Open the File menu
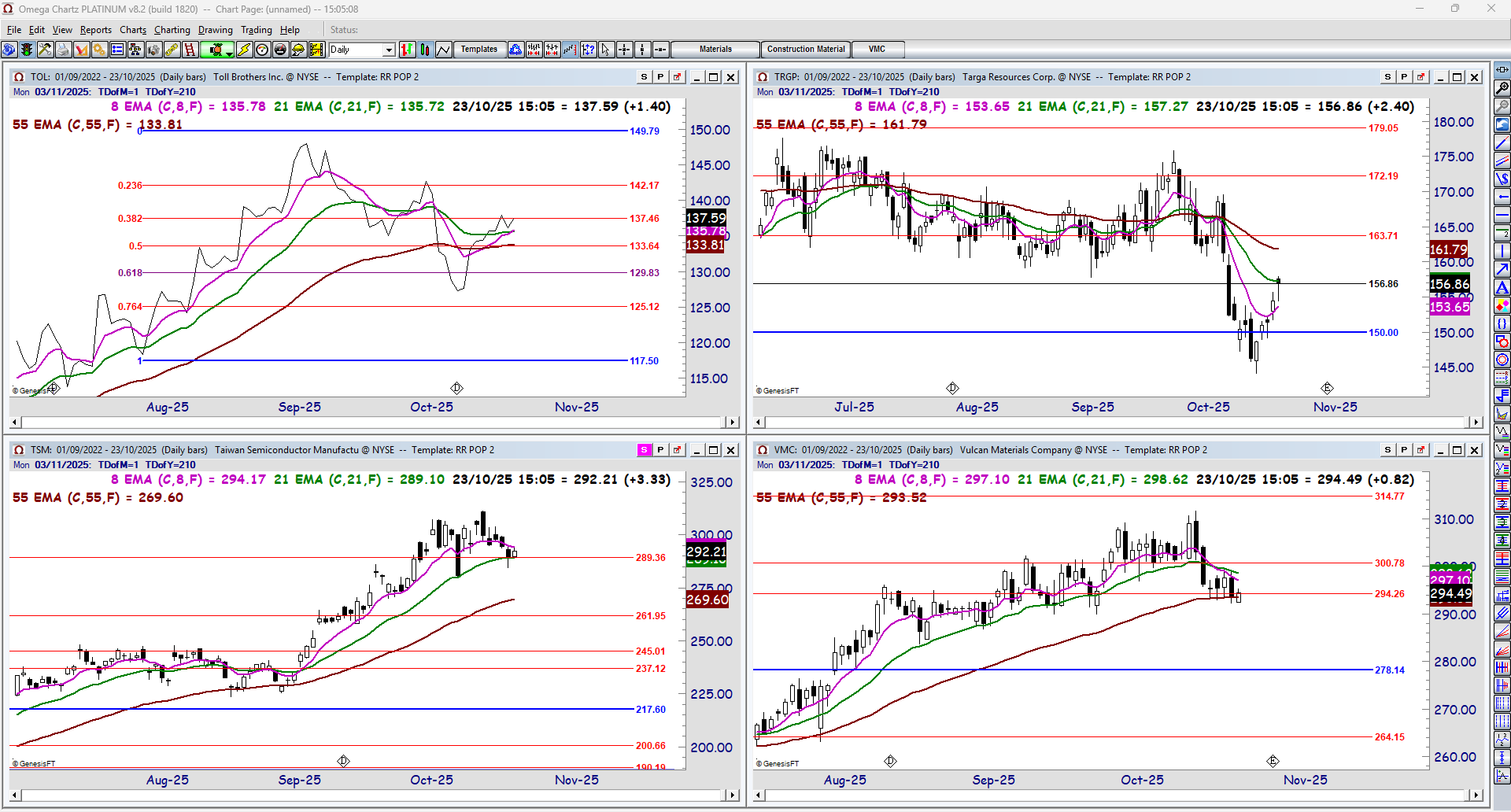 (14, 30)
